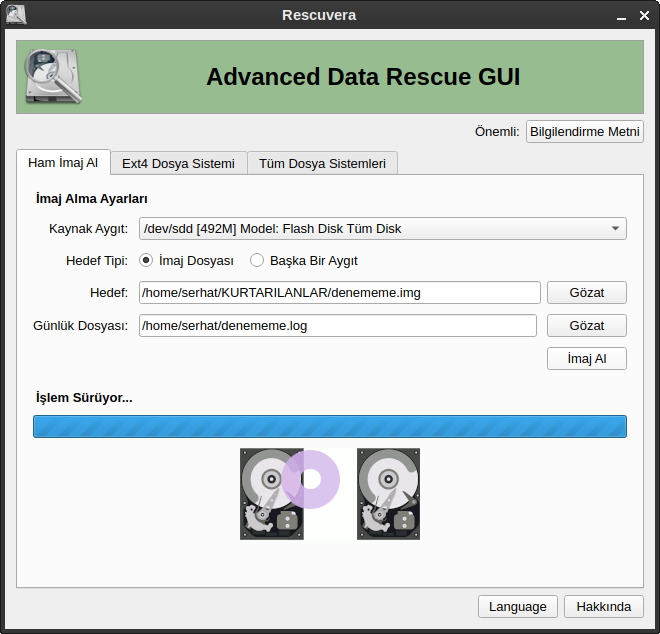The image size is (660, 634).
Task: Select the Ham İmaj Al tab
Action: (63, 162)
